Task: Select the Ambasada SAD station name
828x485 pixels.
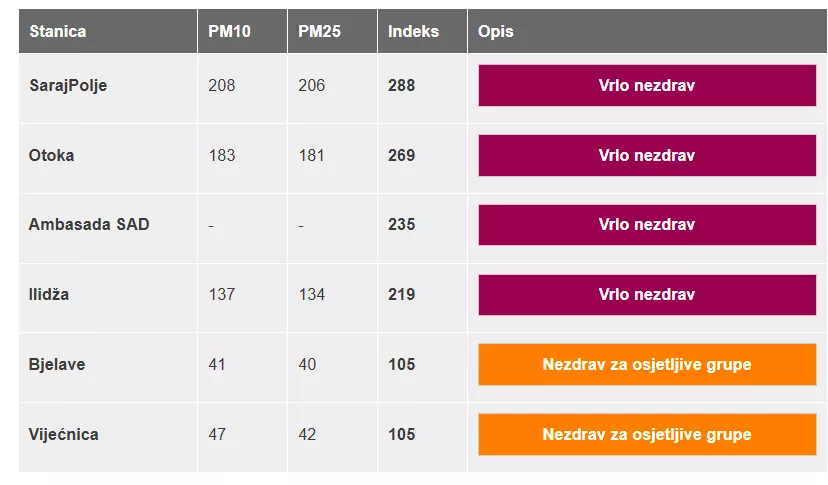Action: [89, 225]
